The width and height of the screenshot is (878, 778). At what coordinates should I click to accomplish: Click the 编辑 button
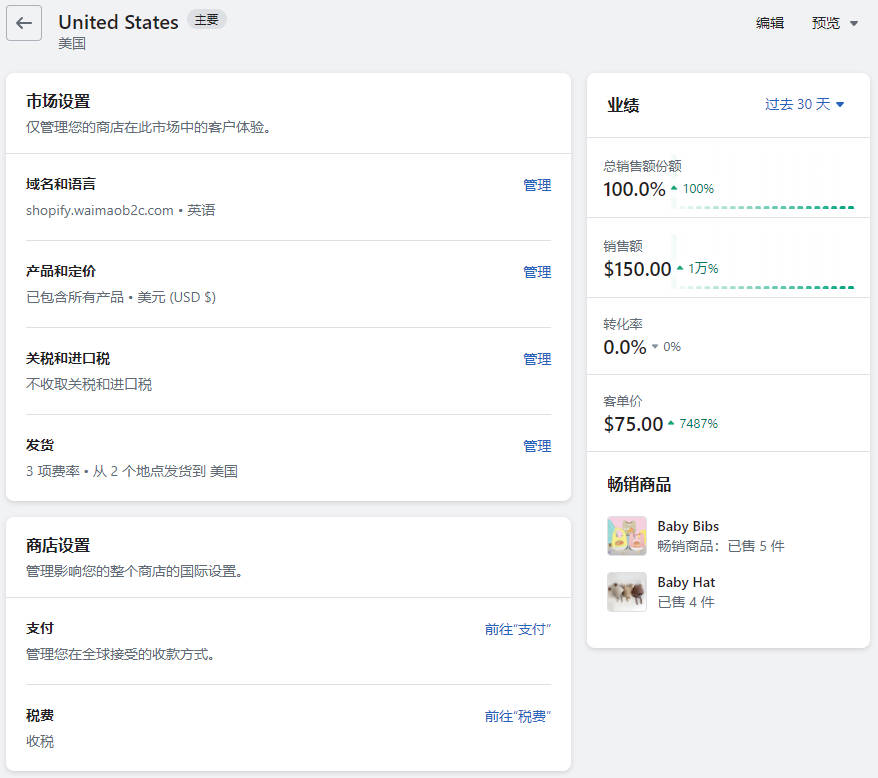[769, 23]
